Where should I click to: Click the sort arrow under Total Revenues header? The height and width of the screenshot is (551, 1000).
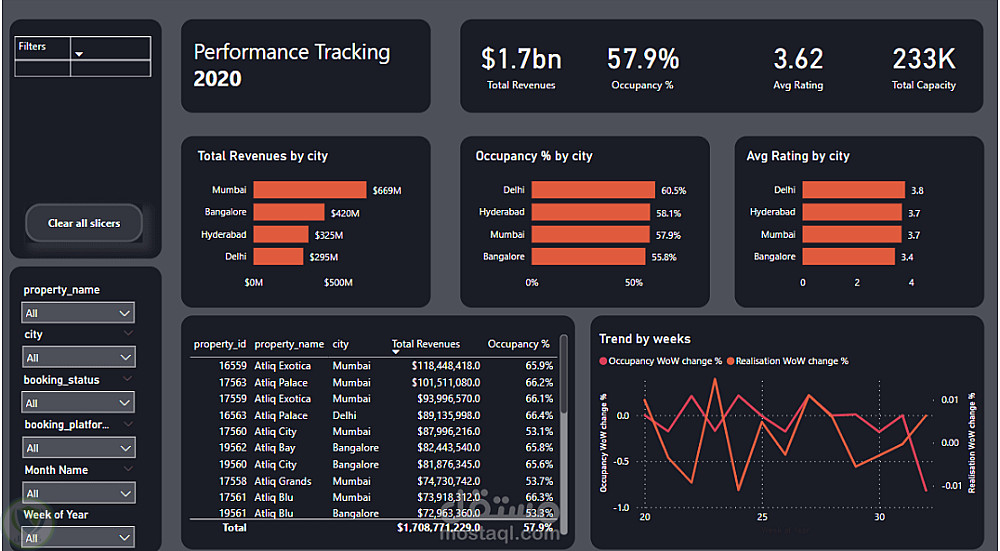click(x=395, y=352)
